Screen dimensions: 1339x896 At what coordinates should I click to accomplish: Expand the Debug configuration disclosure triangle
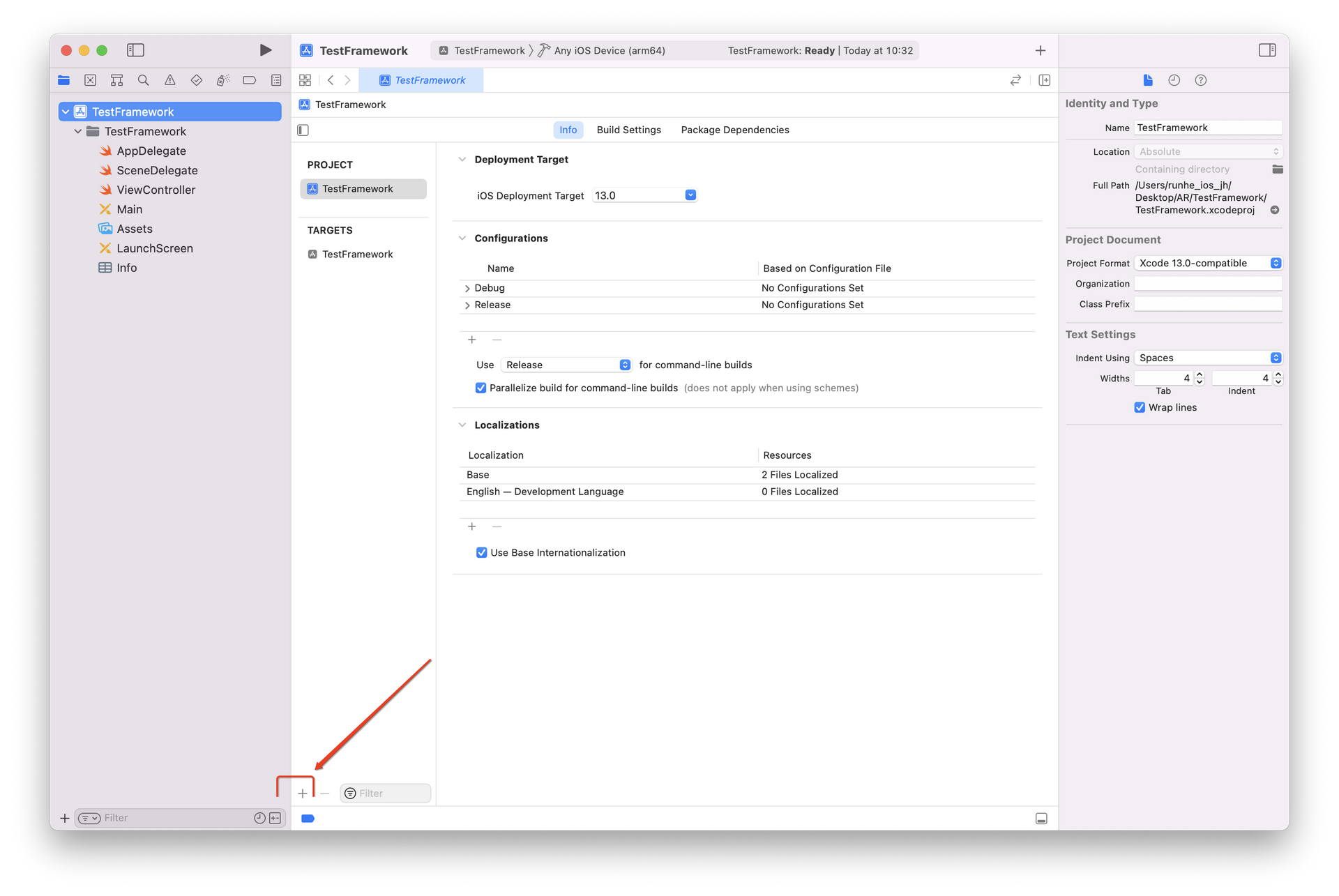pos(467,288)
